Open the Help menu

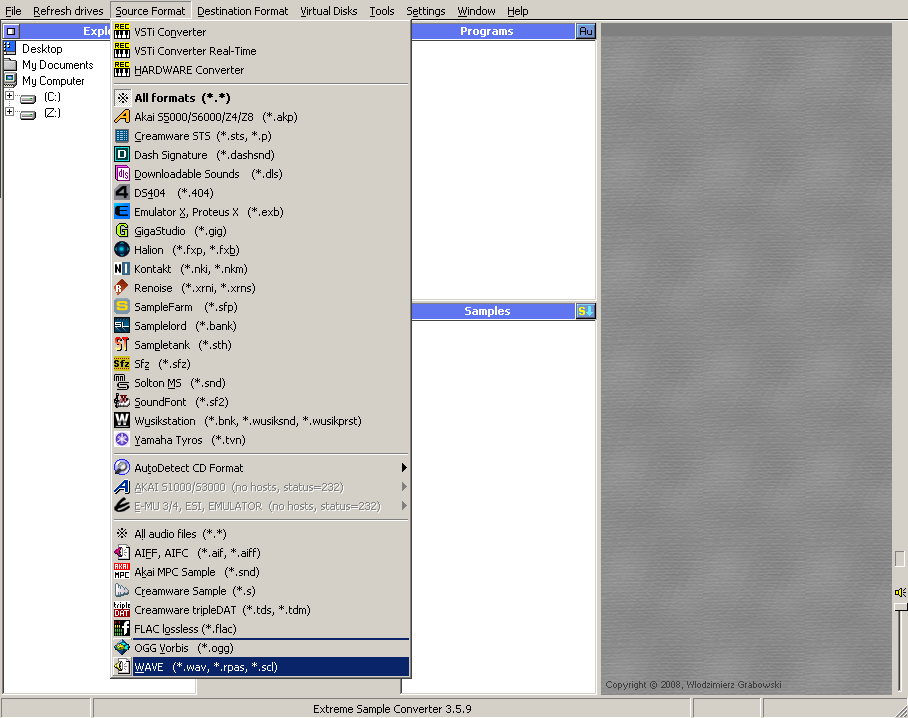(x=518, y=11)
